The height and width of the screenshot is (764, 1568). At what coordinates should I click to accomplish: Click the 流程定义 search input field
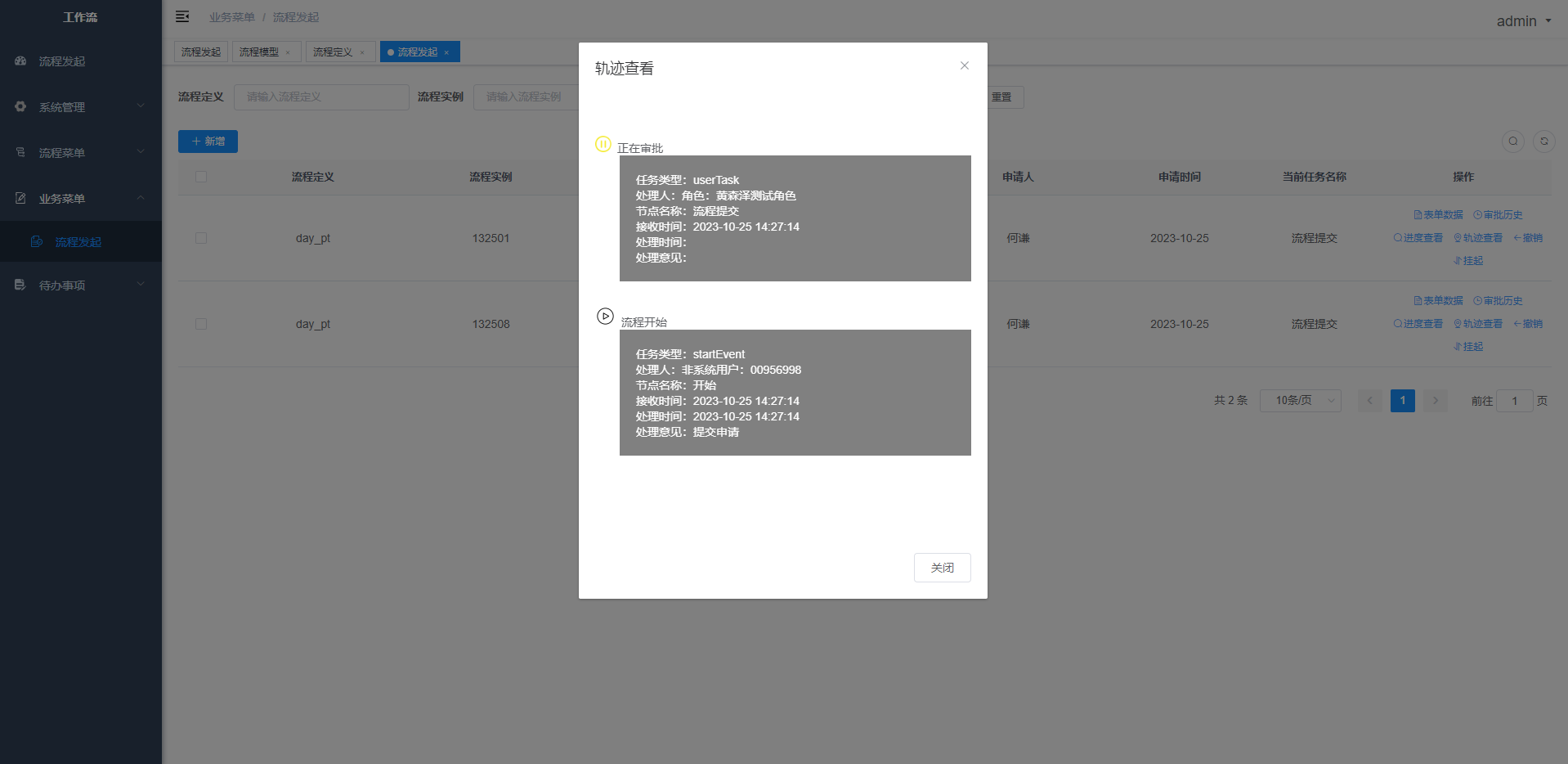(321, 97)
